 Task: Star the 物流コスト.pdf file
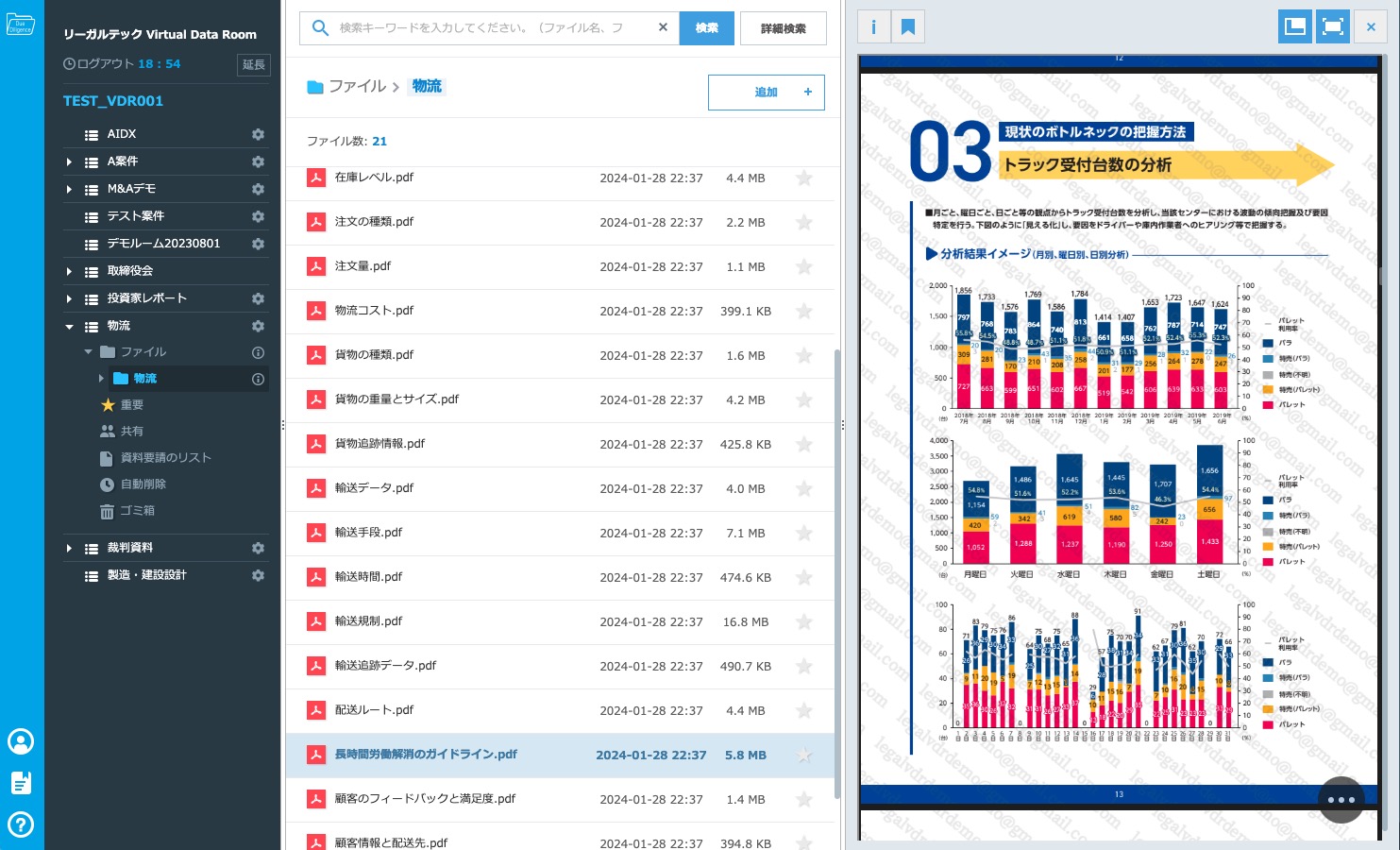coord(804,311)
